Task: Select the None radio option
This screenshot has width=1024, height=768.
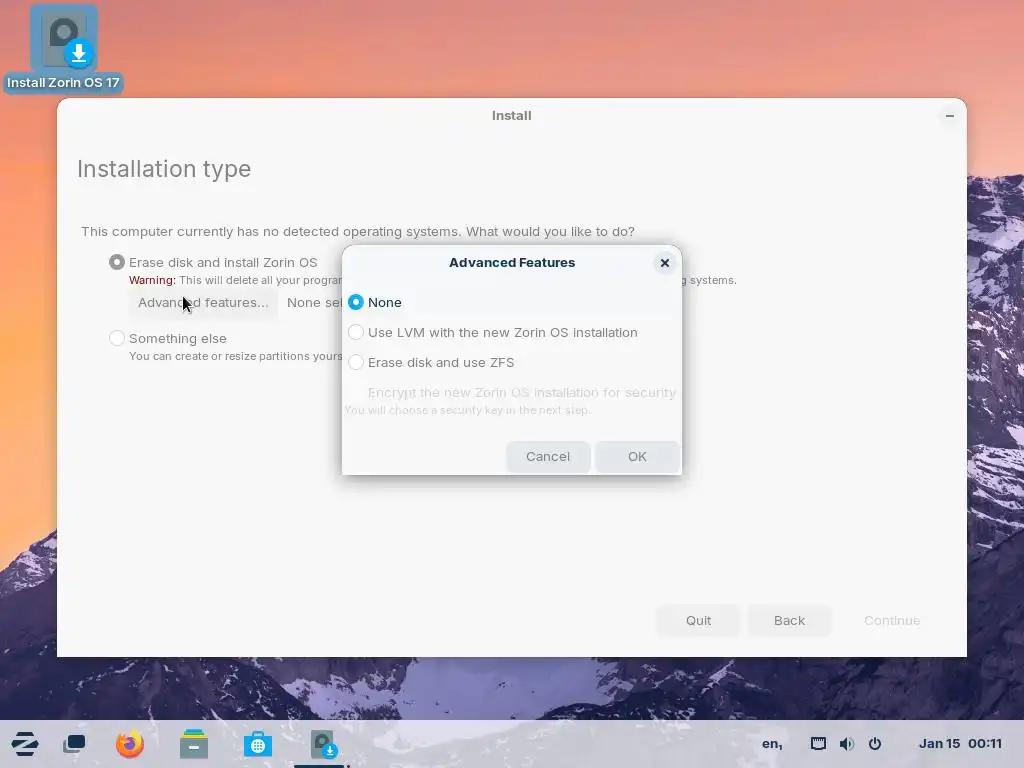Action: click(375, 302)
